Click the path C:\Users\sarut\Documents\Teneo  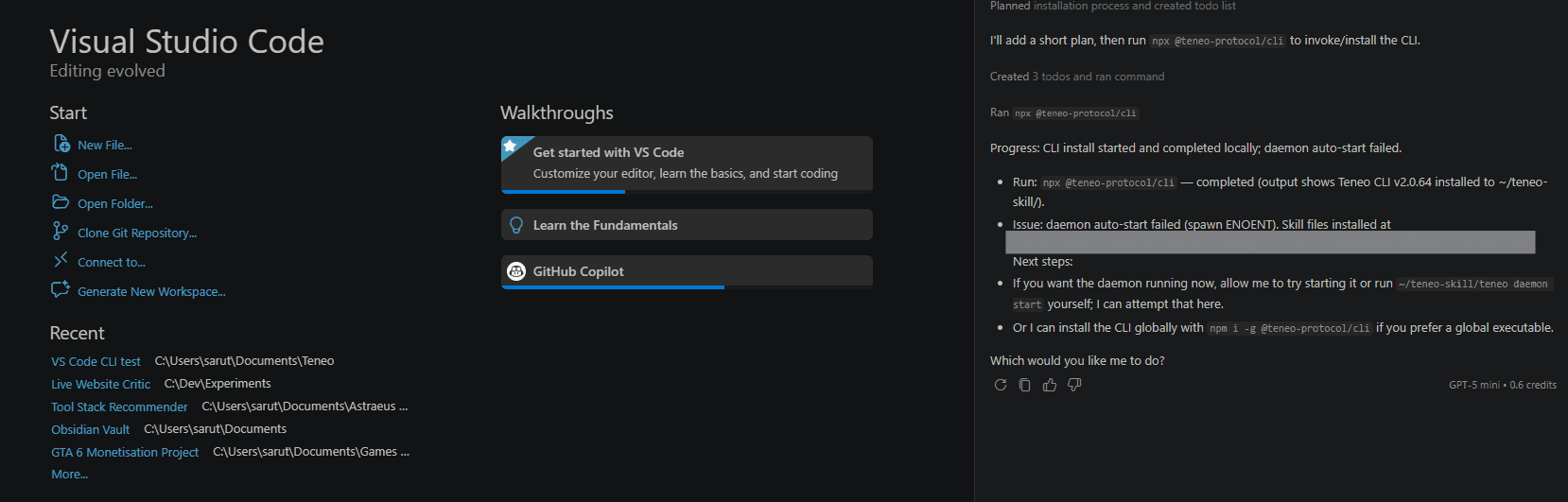point(244,360)
